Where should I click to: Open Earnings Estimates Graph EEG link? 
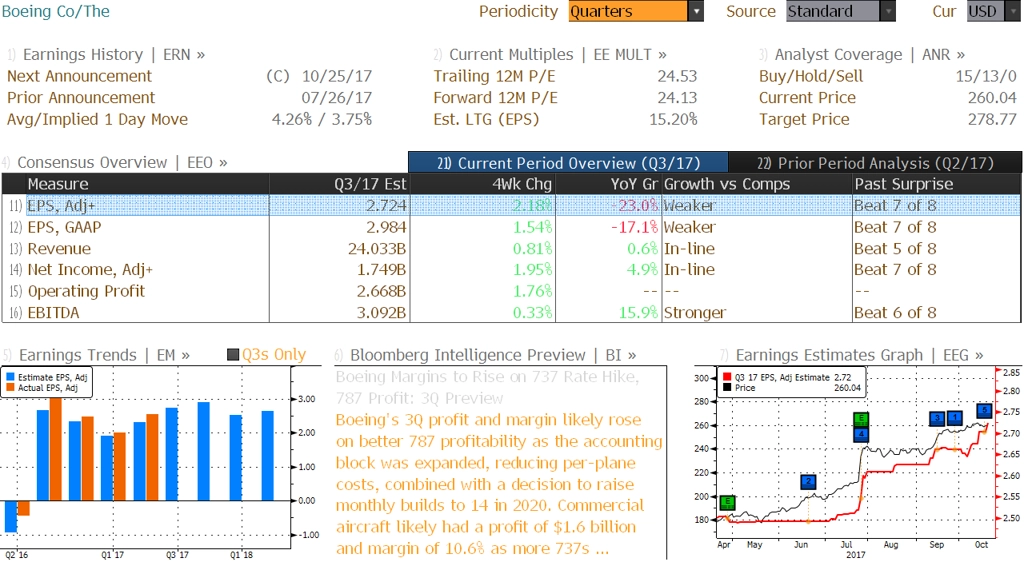point(859,355)
